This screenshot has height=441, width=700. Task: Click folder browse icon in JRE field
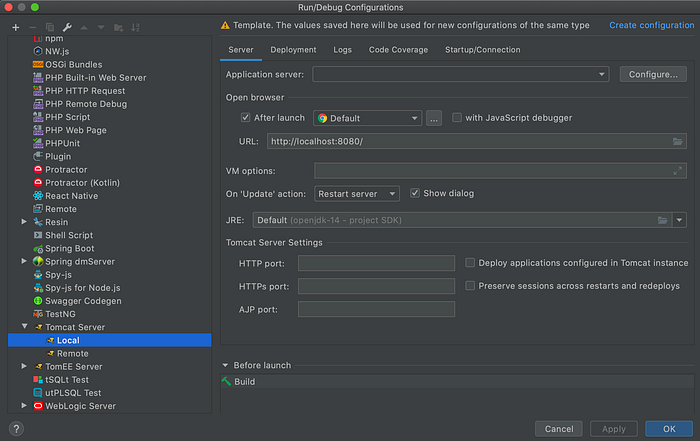[662, 220]
